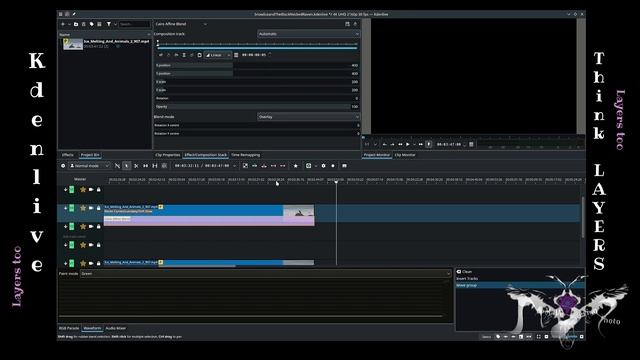Click the record dot icon in the timeline toolbar

point(333,166)
